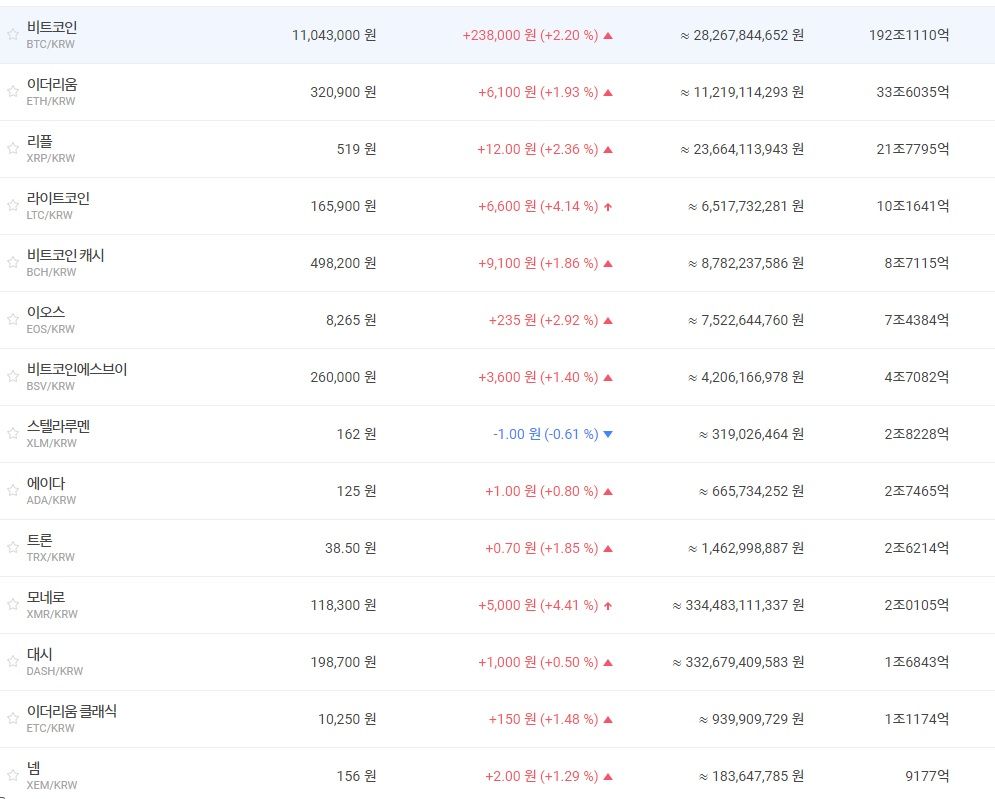Click the up triangle in Ripple change
This screenshot has width=995, height=799.
coord(608,149)
